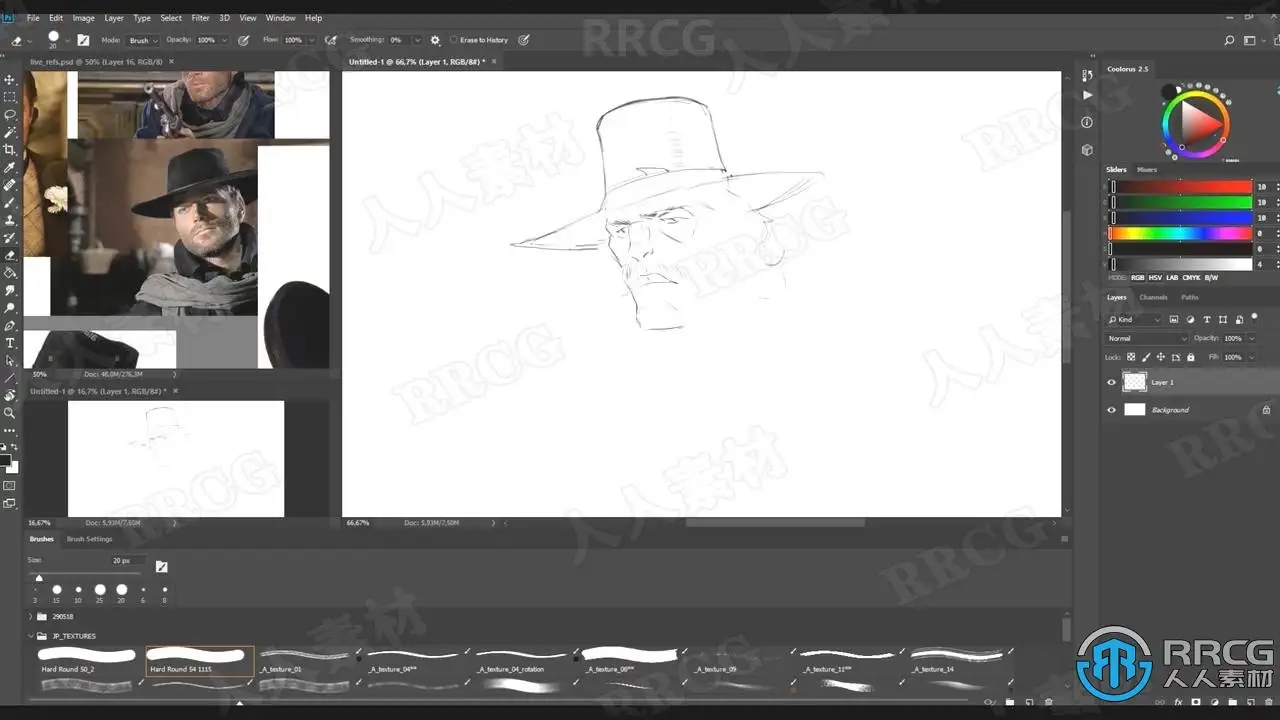Hide the Background layer eye icon
The width and height of the screenshot is (1280, 720).
click(x=1111, y=410)
